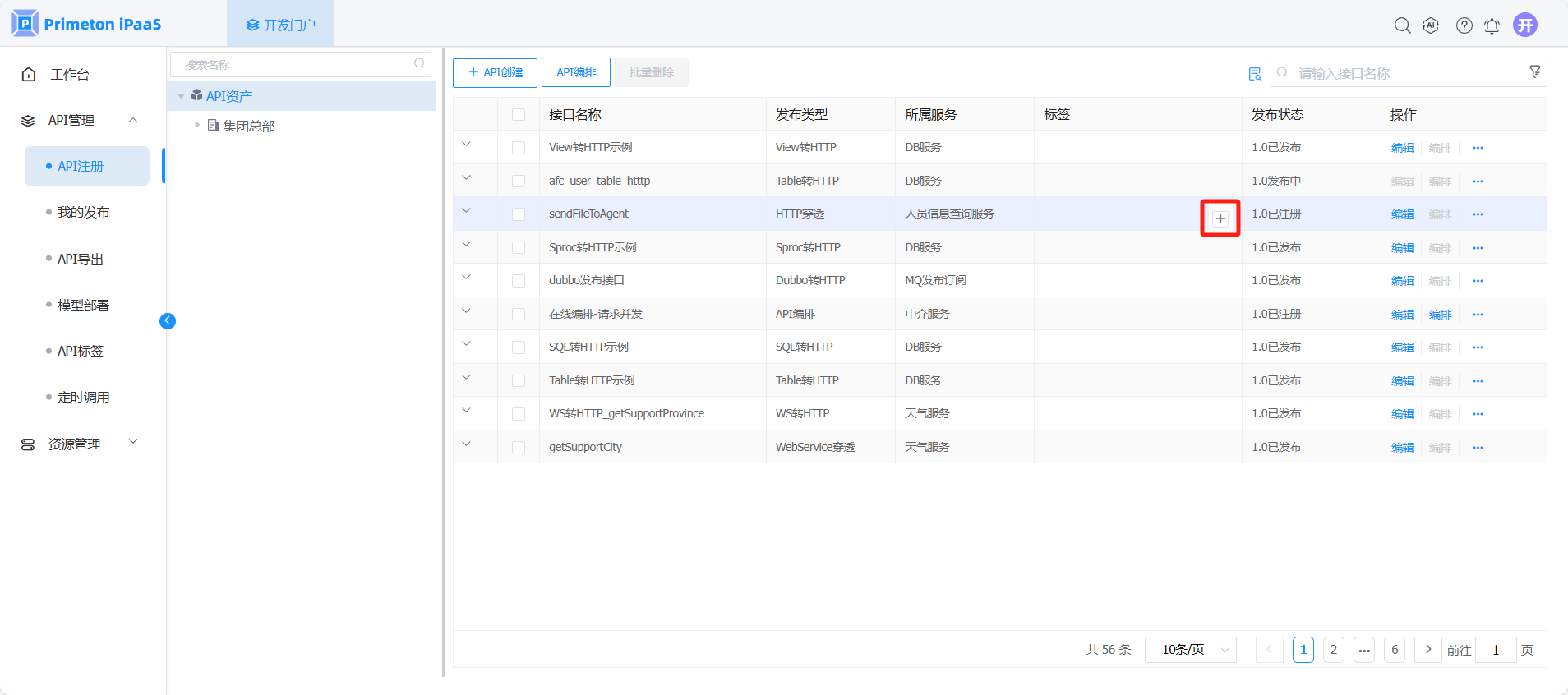This screenshot has height=695, width=1568.
Task: Click the add tag plus icon for sendFileToAgent
Action: point(1220,219)
